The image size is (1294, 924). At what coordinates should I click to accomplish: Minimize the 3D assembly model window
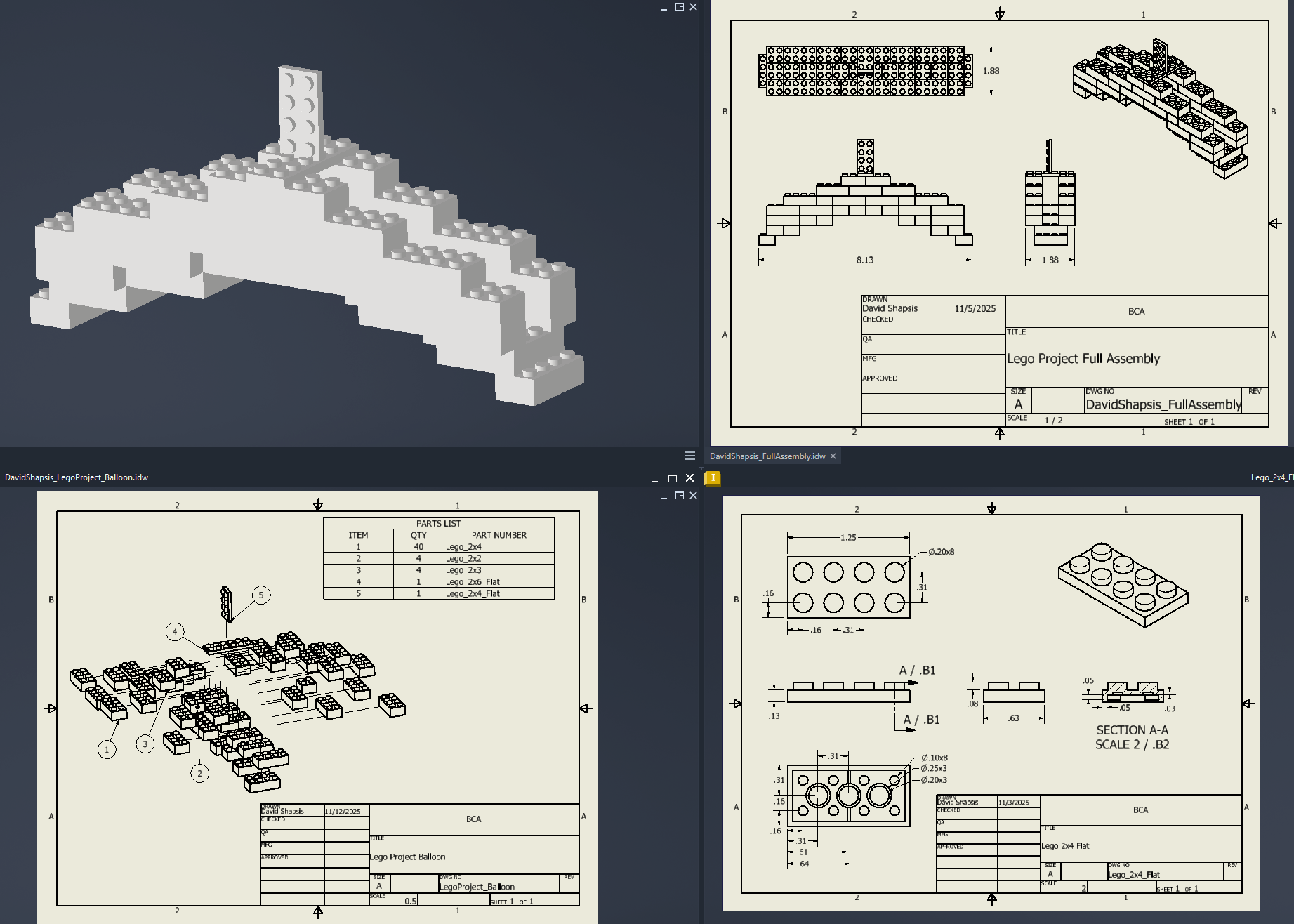tap(664, 7)
